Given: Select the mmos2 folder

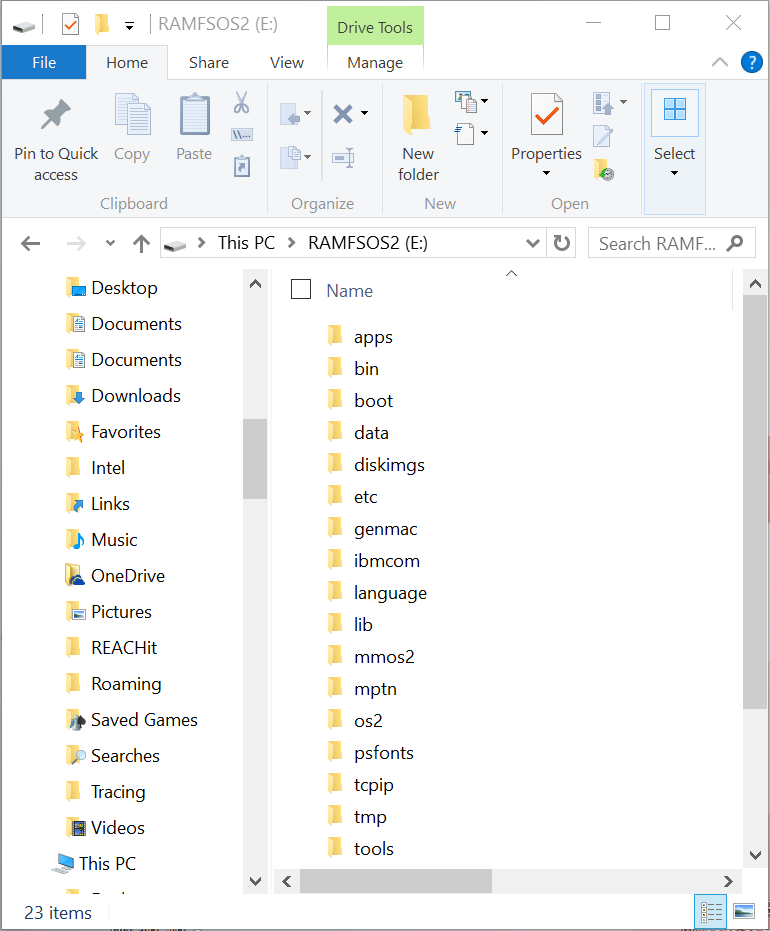Looking at the screenshot, I should pos(384,657).
